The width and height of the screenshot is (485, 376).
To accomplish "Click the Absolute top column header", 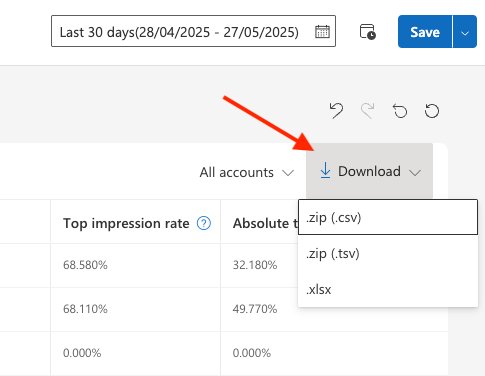I will click(x=265, y=223).
